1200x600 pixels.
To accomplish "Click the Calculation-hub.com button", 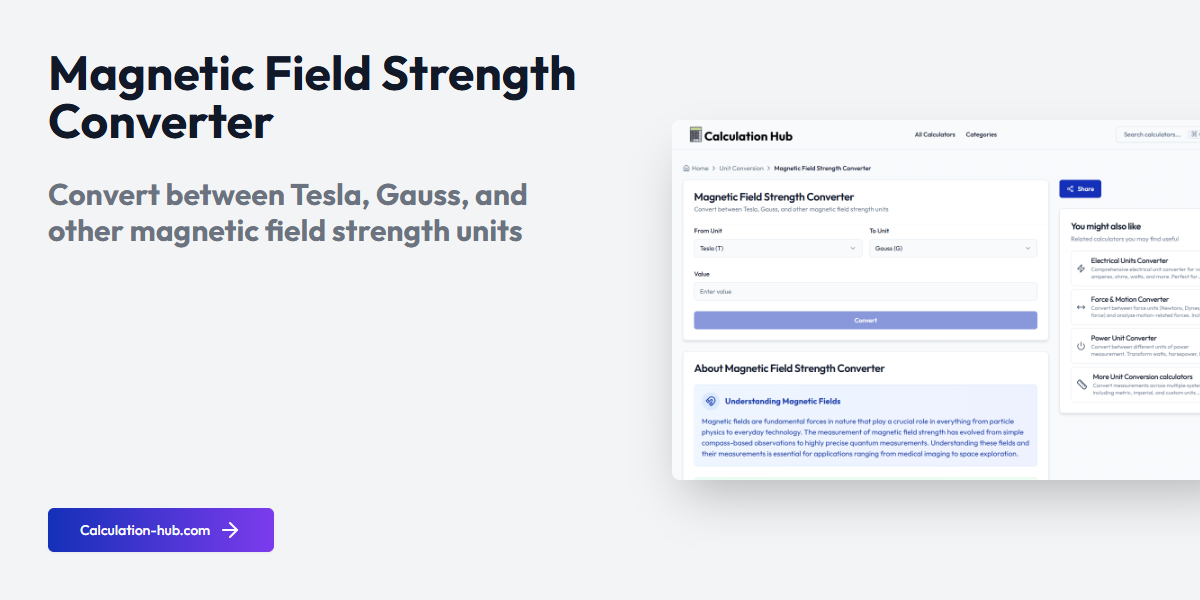I will coord(160,530).
